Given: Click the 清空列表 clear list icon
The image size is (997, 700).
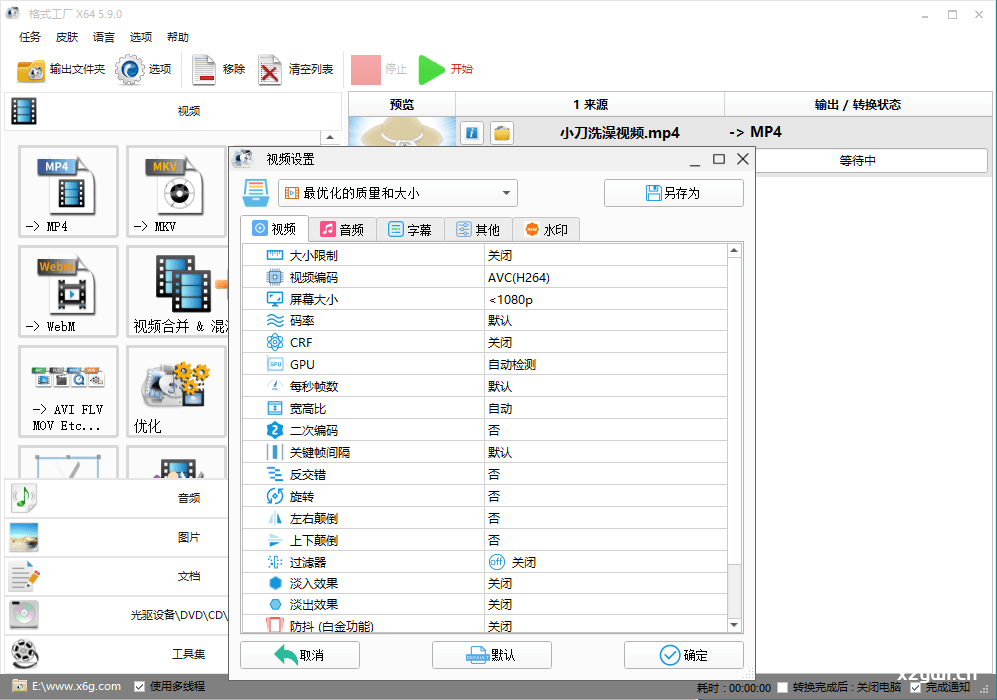Looking at the screenshot, I should pyautogui.click(x=268, y=70).
